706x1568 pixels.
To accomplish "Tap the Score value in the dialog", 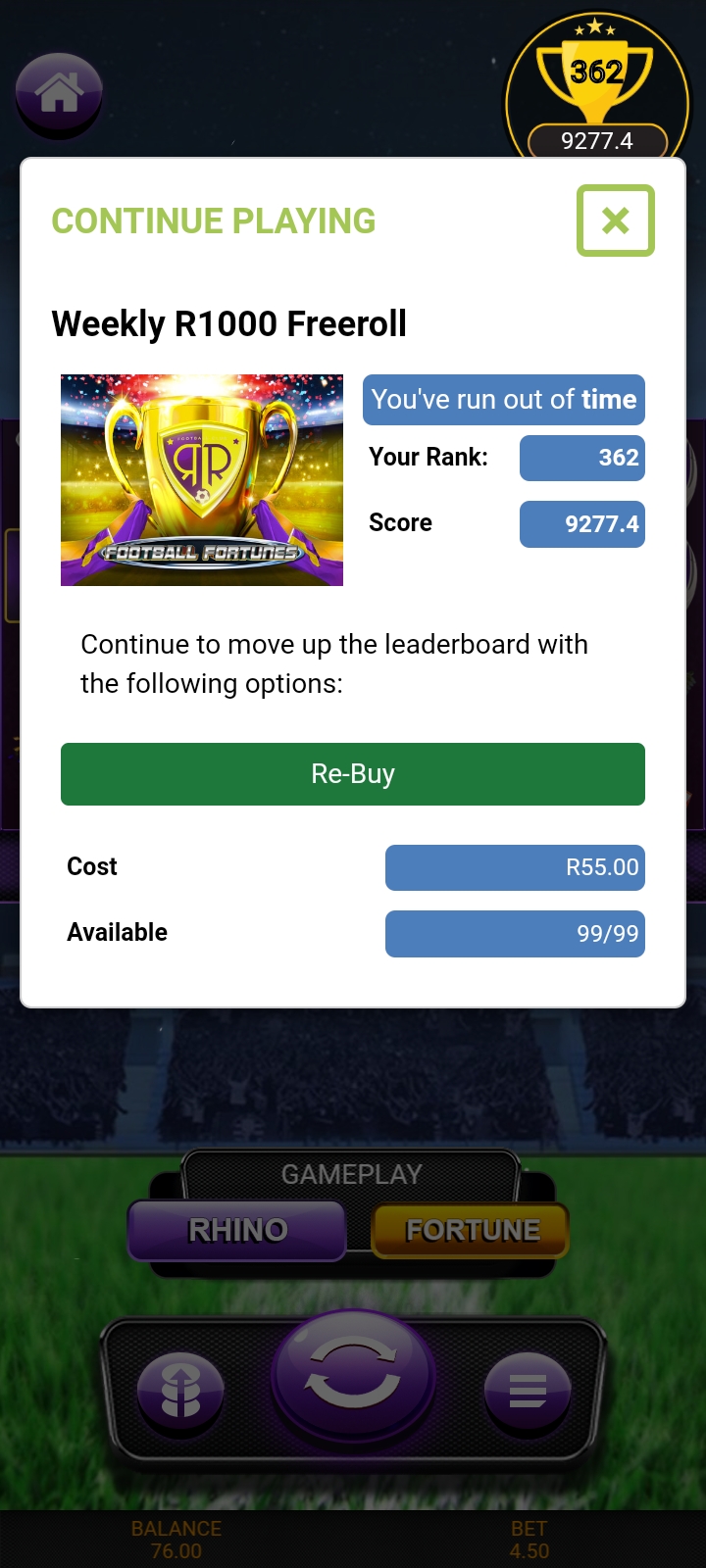I will coord(581,524).
